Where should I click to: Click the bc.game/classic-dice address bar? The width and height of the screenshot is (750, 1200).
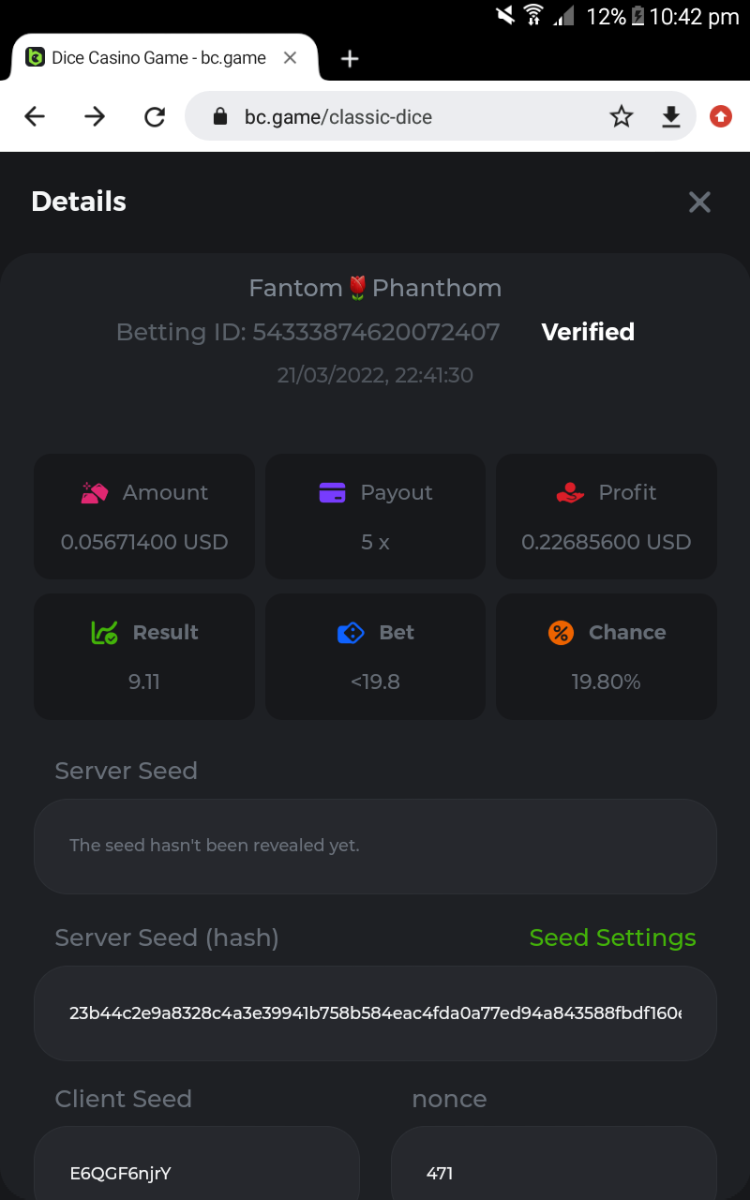pos(400,117)
